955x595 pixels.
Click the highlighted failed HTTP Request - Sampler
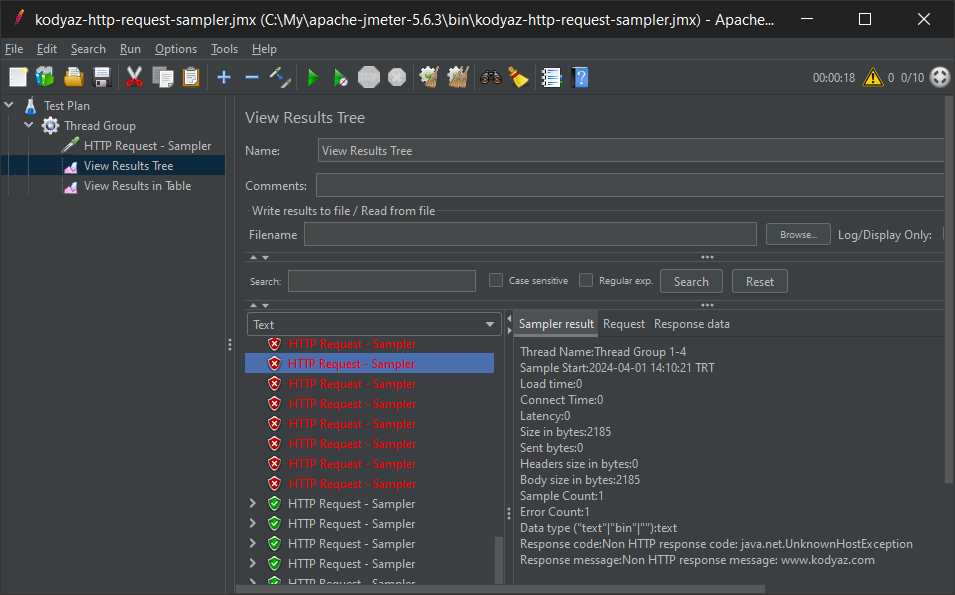(369, 364)
